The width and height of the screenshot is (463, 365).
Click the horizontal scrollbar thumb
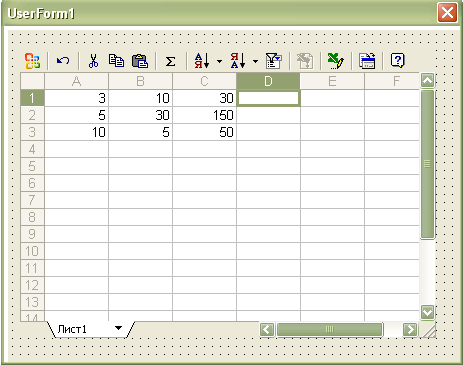click(x=329, y=330)
